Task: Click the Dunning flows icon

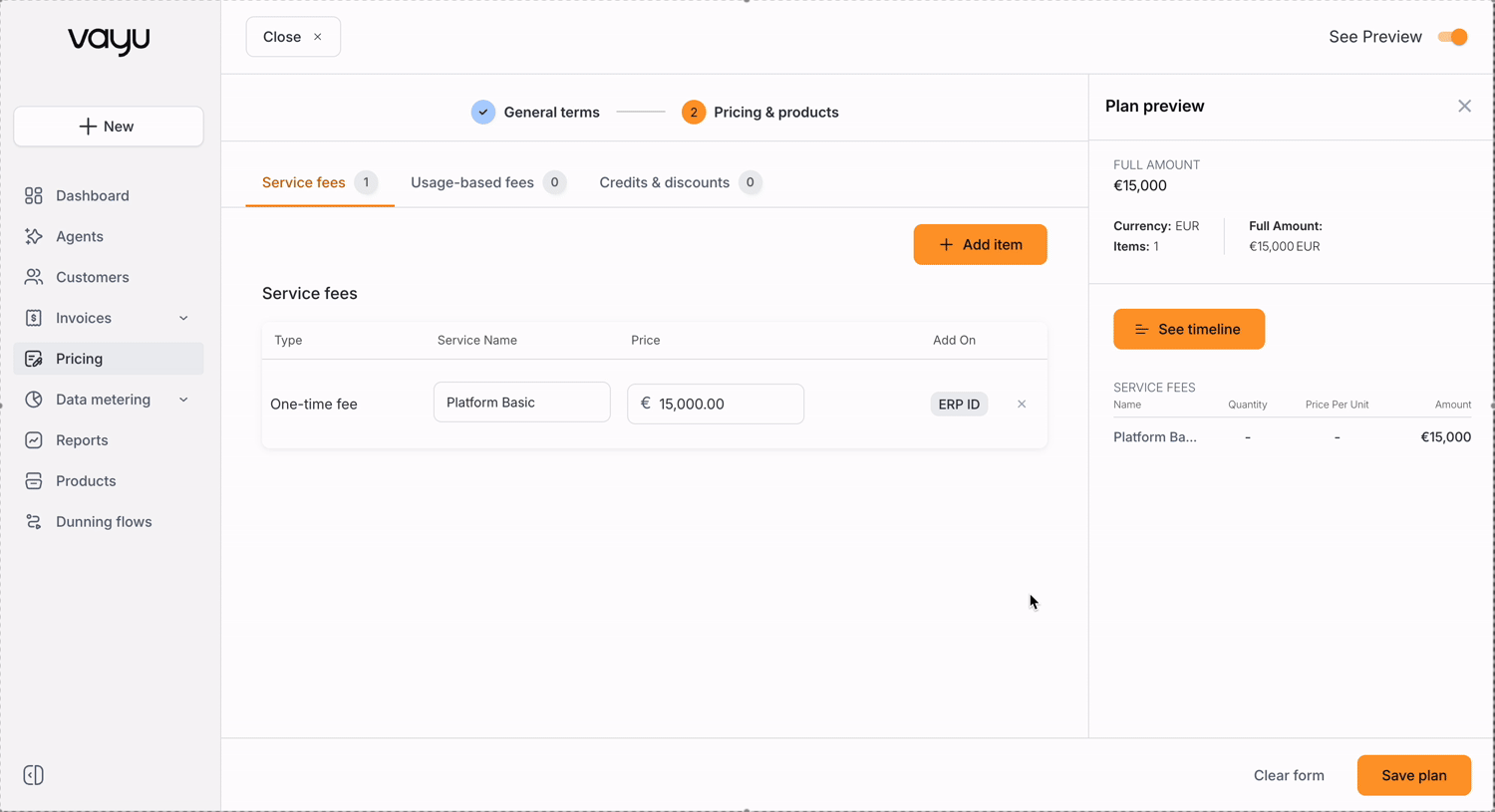Action: pos(34,522)
